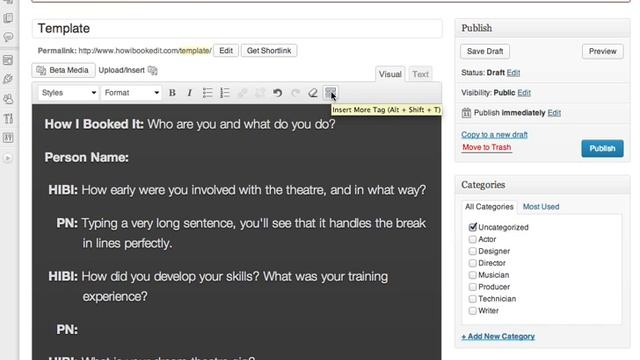Click the Template title input field
640x360 pixels.
(x=237, y=29)
